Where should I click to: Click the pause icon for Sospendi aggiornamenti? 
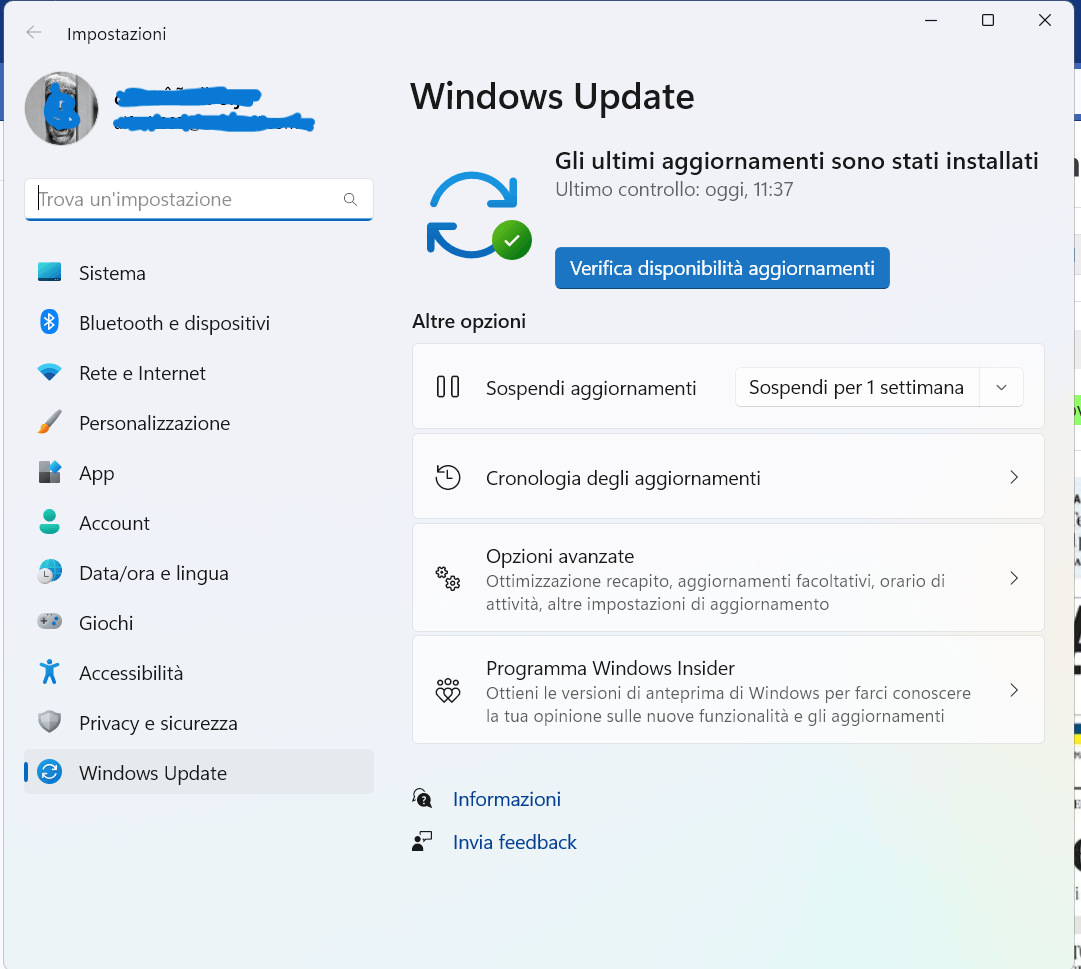[x=448, y=387]
